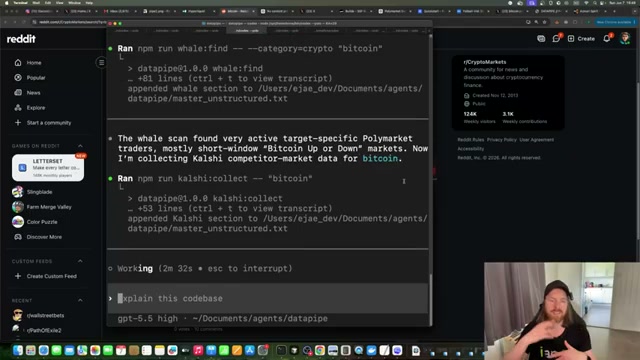The image size is (640, 360).
Task: Click the Reddit ads icon beside chat
Action: pyautogui.click(x=541, y=39)
